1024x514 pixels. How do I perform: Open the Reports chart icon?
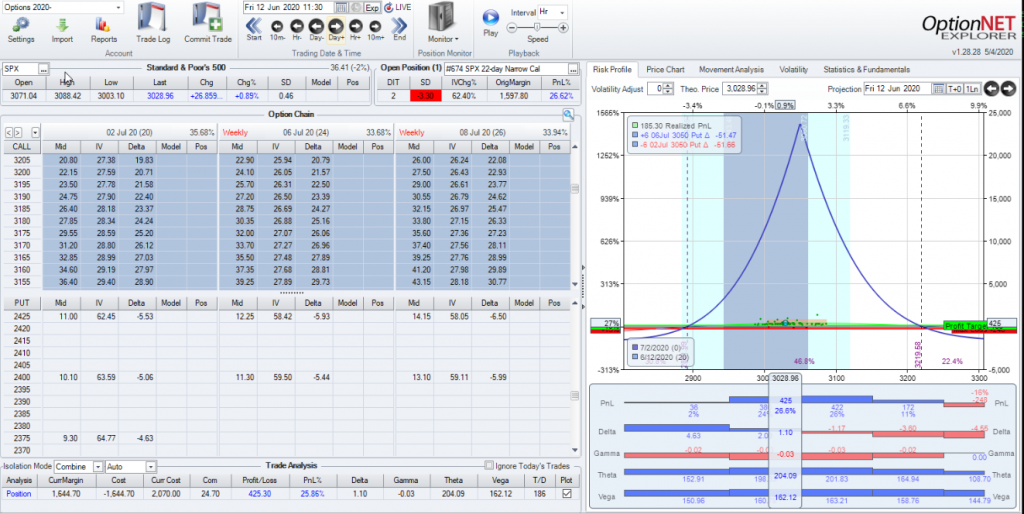click(x=103, y=25)
